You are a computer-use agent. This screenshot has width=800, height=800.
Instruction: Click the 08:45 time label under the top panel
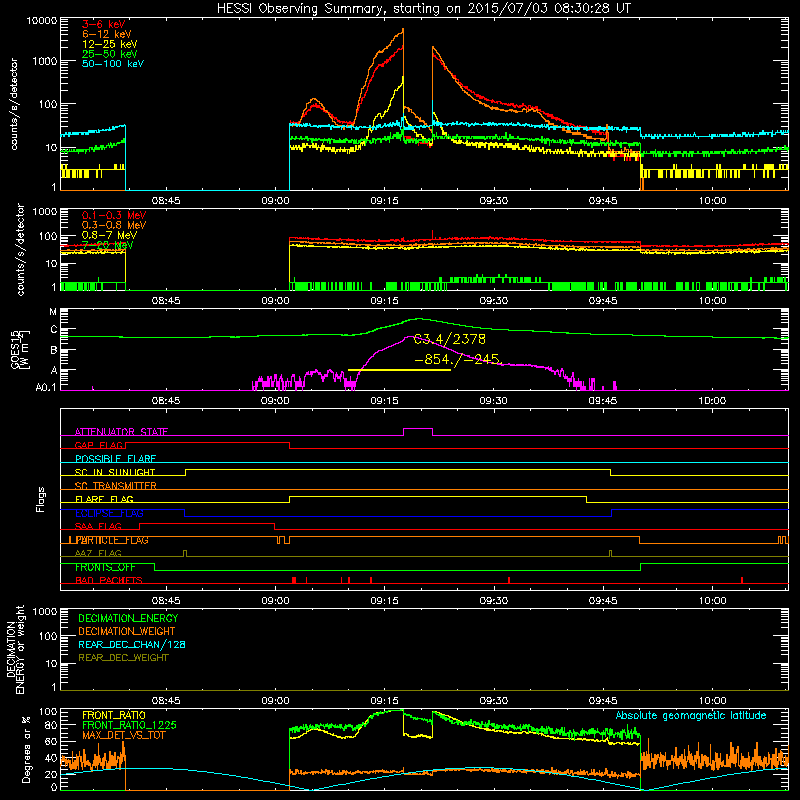pos(166,201)
